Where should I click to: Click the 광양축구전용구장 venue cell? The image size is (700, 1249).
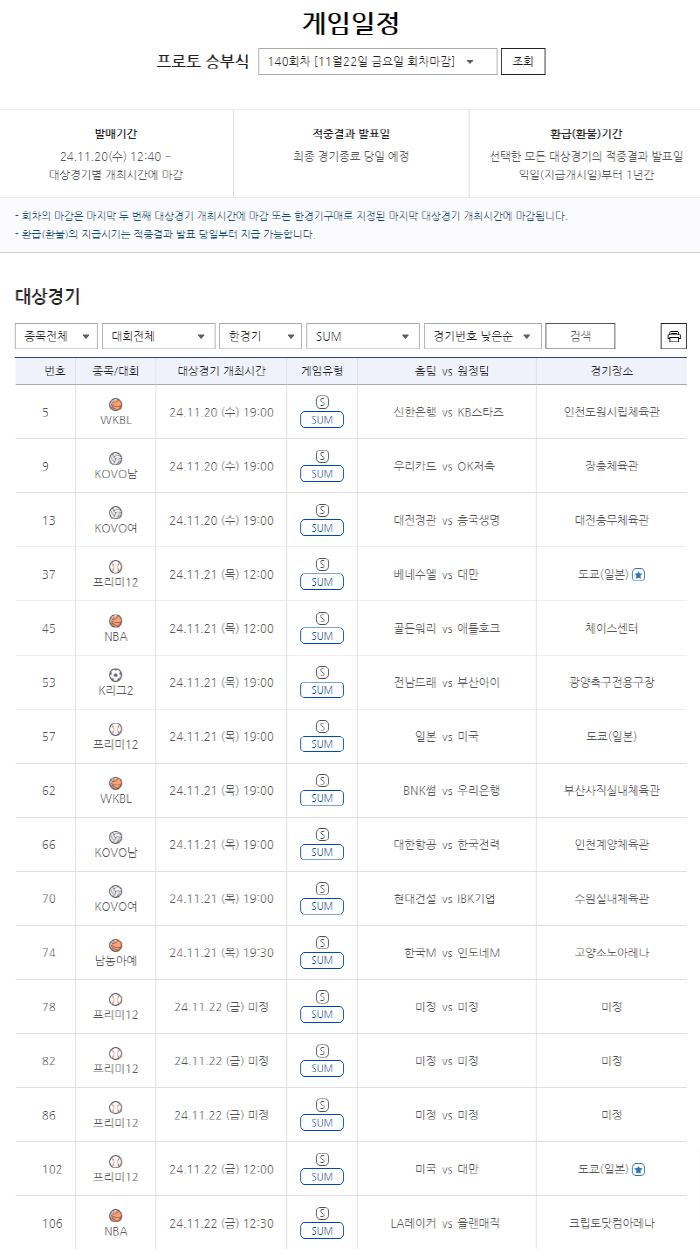pos(612,682)
